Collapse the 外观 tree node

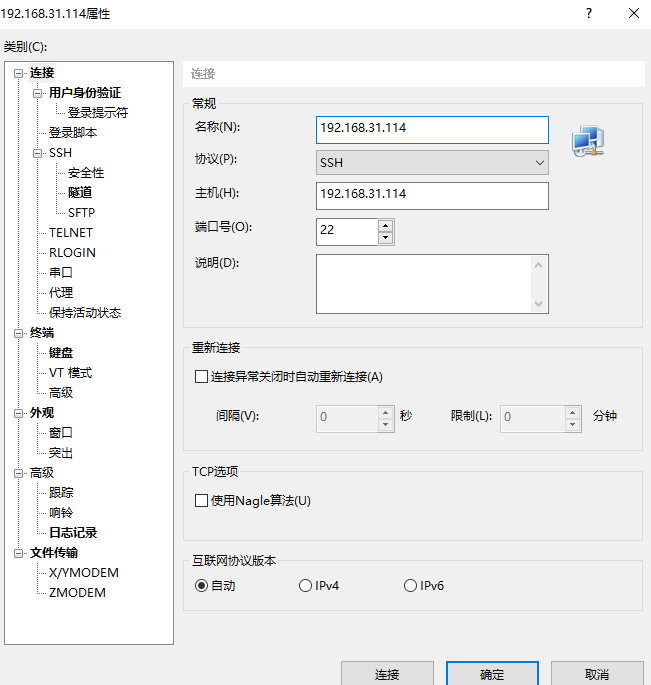pos(18,413)
